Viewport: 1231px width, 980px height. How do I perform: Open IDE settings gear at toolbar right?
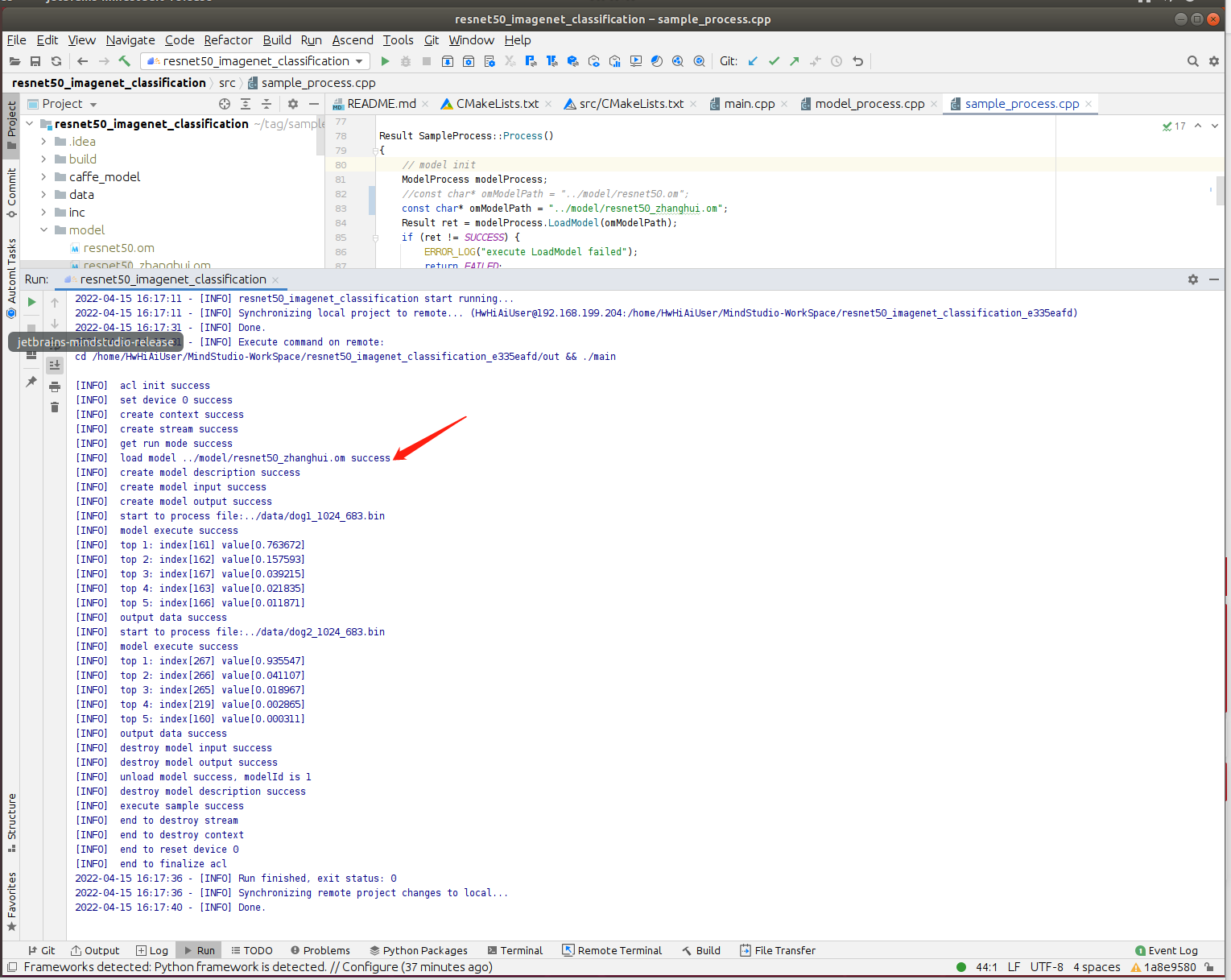tap(1214, 61)
